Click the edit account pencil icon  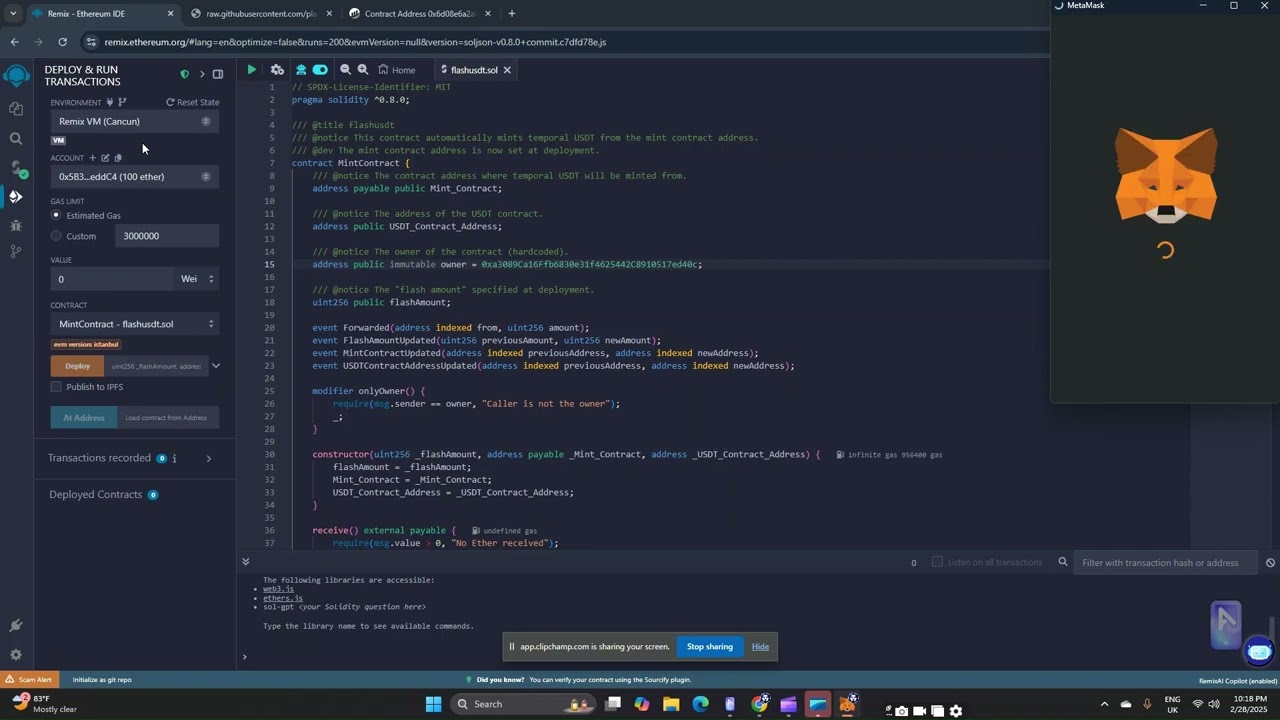pos(105,158)
